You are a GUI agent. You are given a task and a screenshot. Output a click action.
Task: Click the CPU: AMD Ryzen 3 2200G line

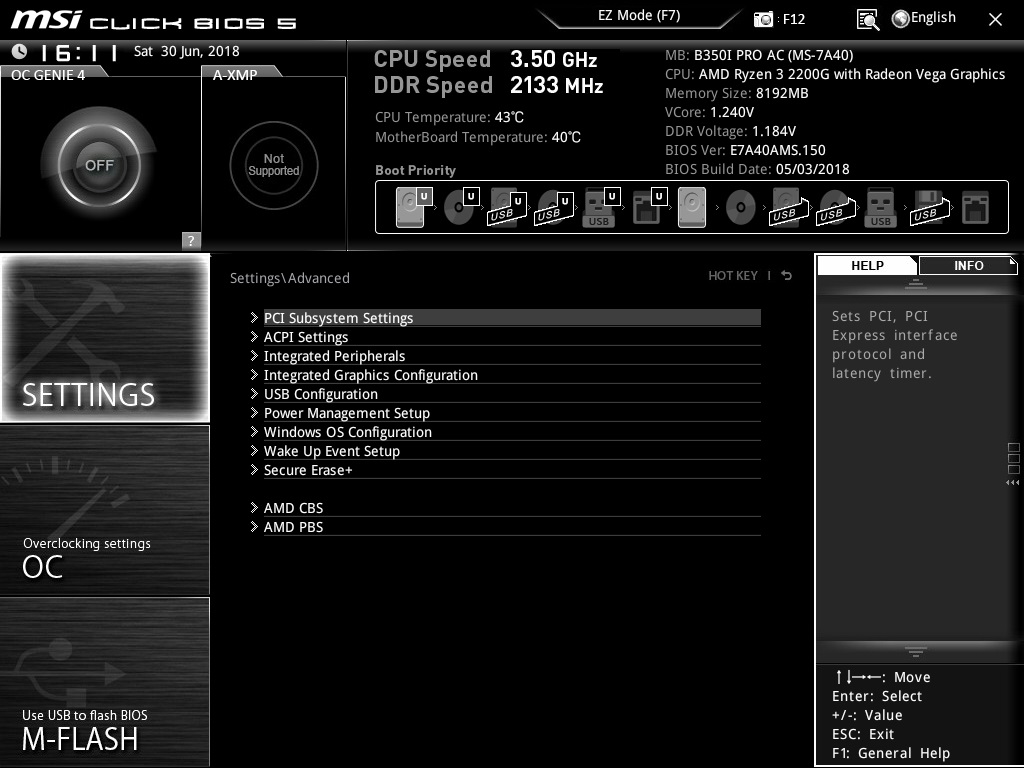click(835, 74)
